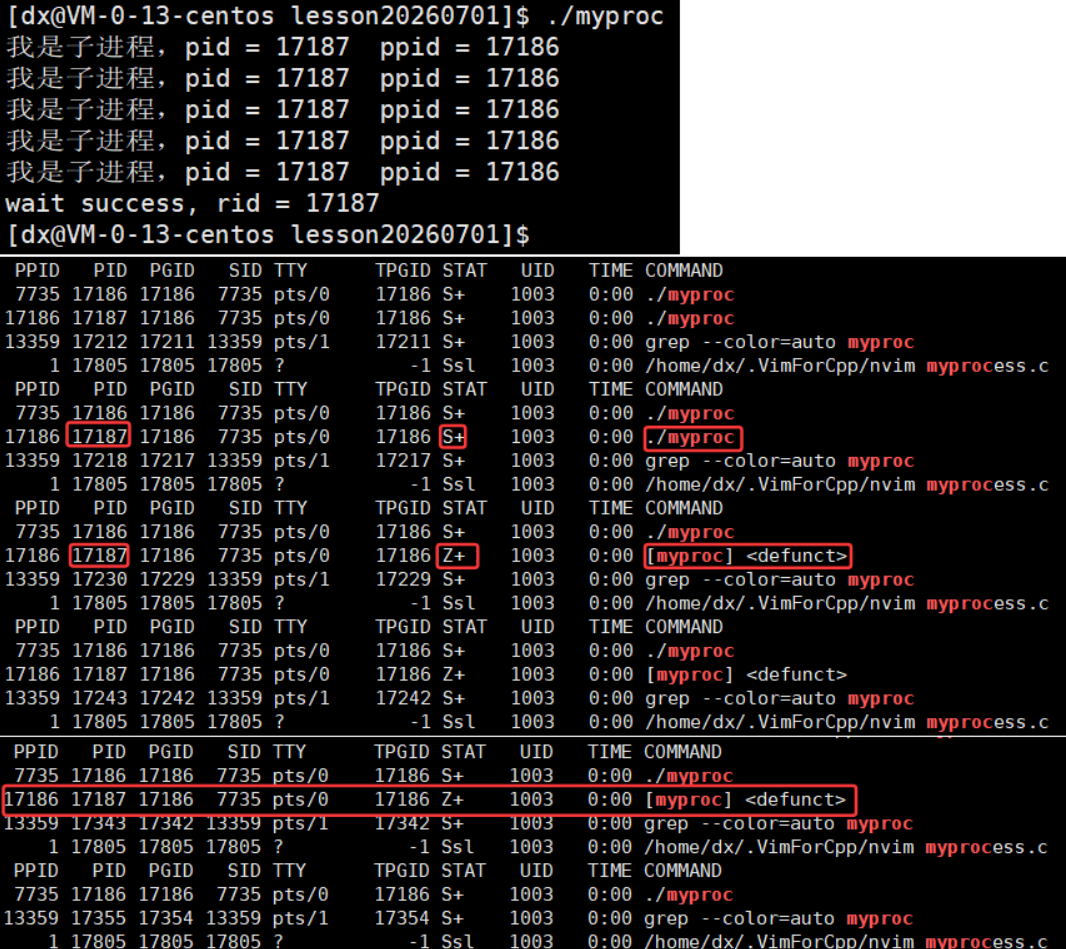Click the "wait success, rid = 17187" output line
The image size is (1066, 949).
[x=192, y=203]
